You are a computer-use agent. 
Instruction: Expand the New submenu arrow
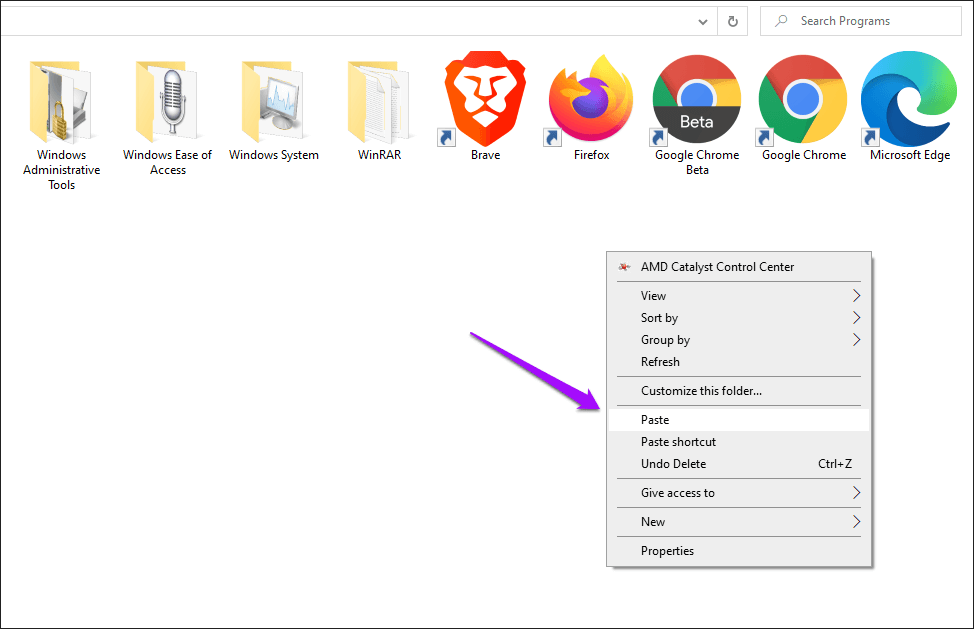click(x=856, y=522)
